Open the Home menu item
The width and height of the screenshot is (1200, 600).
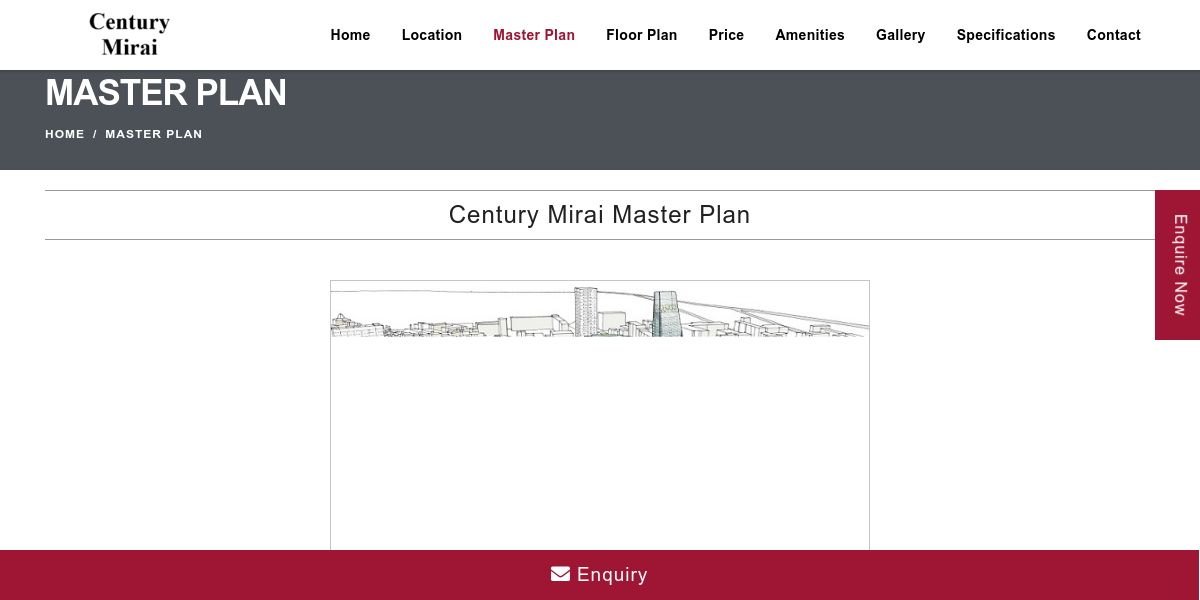(x=350, y=35)
